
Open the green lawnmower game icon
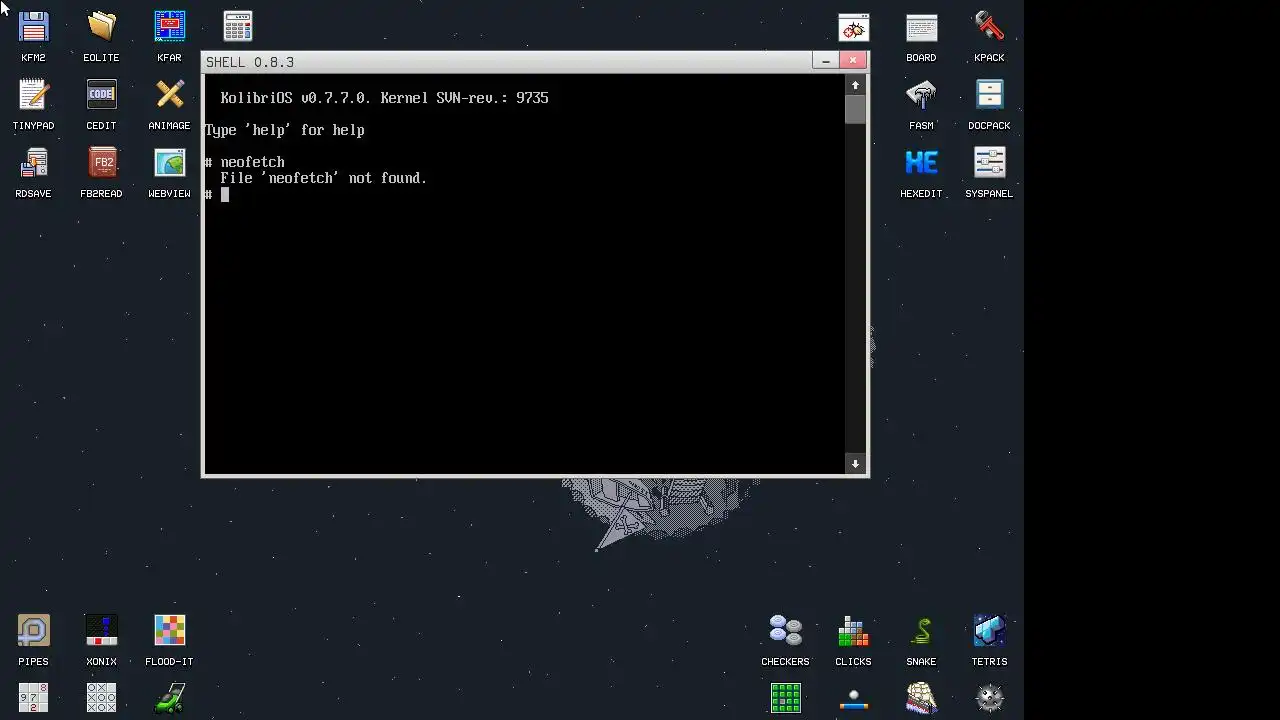[x=169, y=698]
